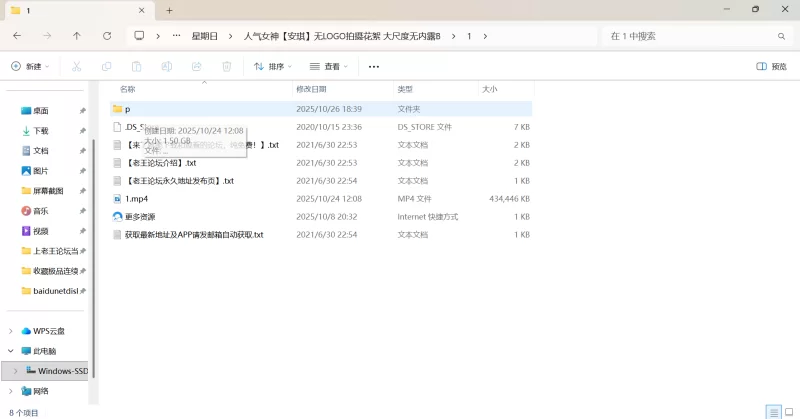Select the 1.mp4 file
800x419 pixels.
click(136, 199)
